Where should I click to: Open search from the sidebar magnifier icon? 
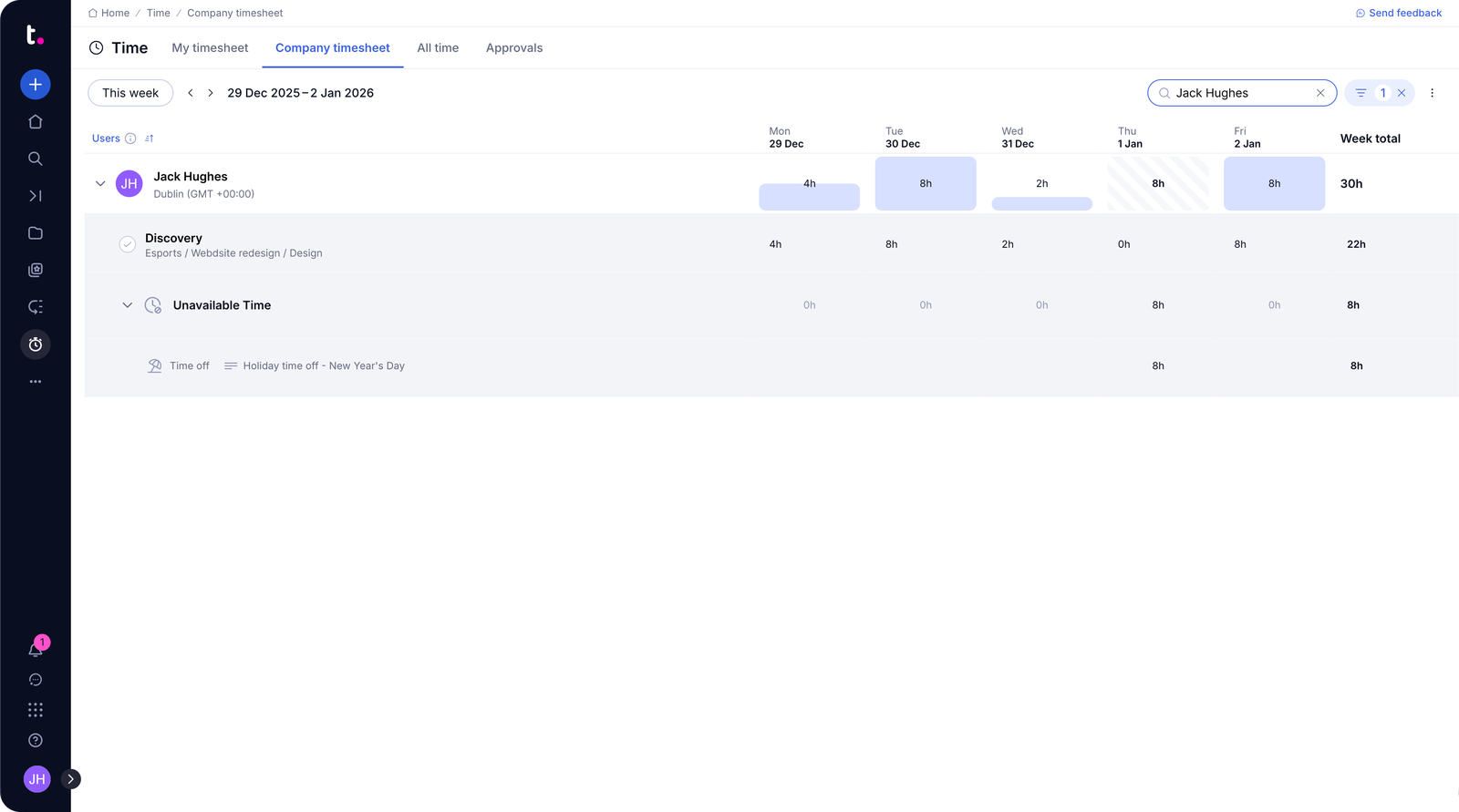point(36,159)
